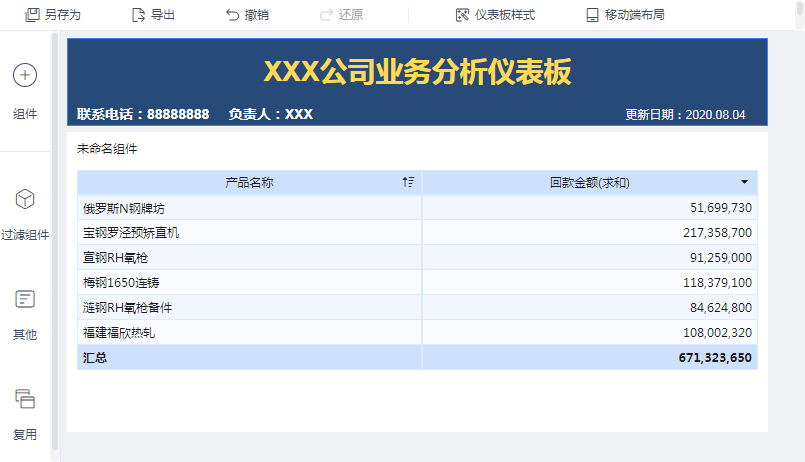Viewport: 805px width, 462px height.
Task: Open the Other (其他) components icon
Action: 25,299
